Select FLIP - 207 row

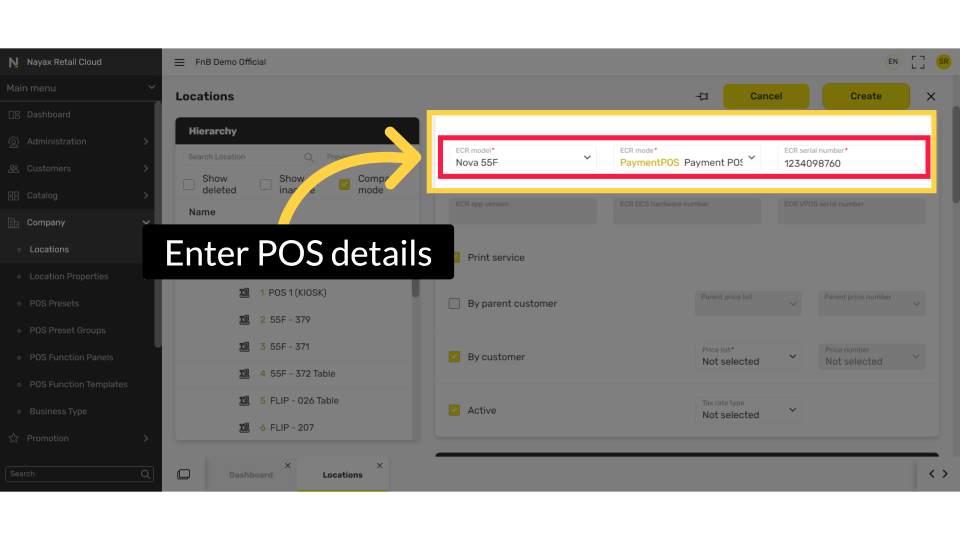click(x=294, y=427)
